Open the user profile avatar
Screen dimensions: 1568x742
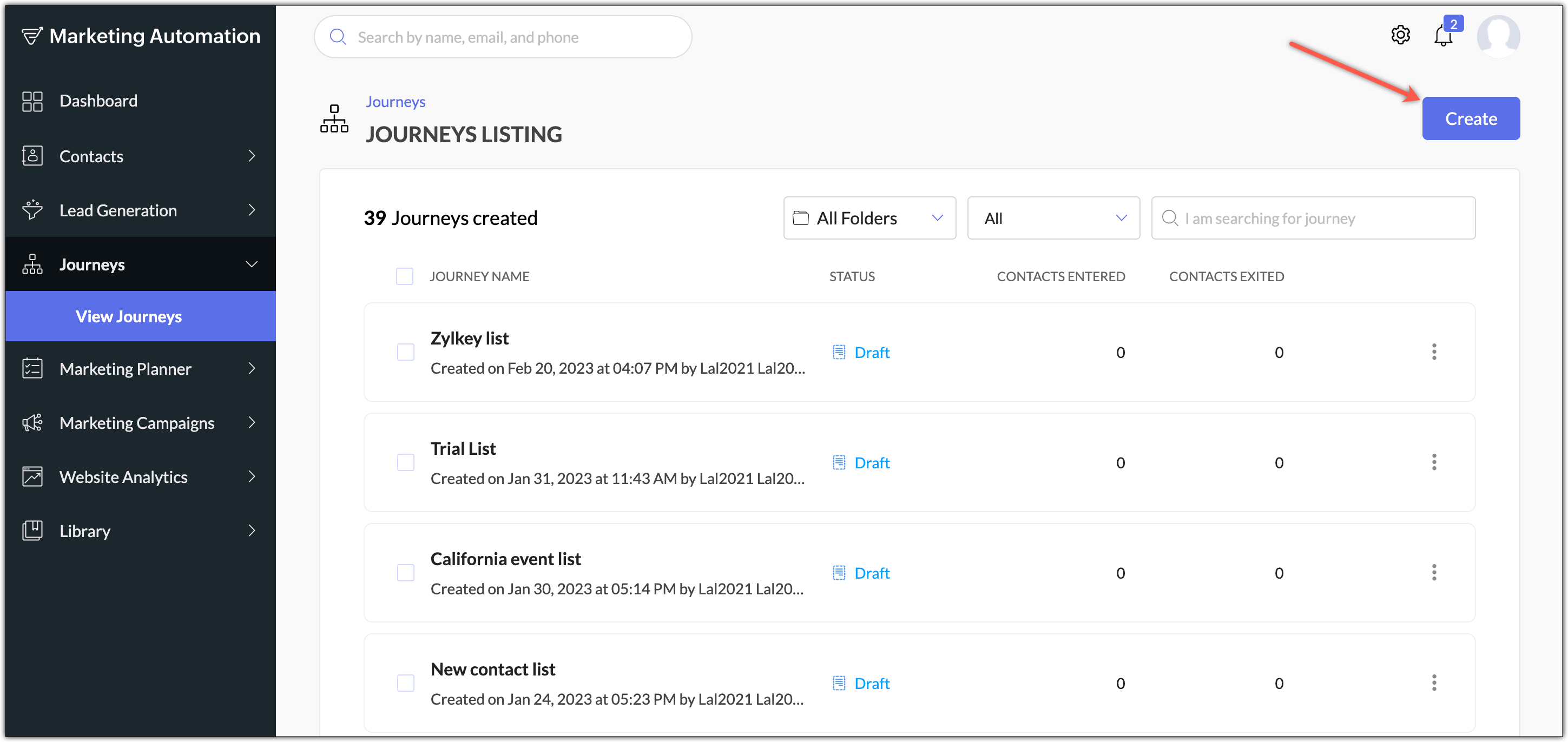tap(1498, 36)
